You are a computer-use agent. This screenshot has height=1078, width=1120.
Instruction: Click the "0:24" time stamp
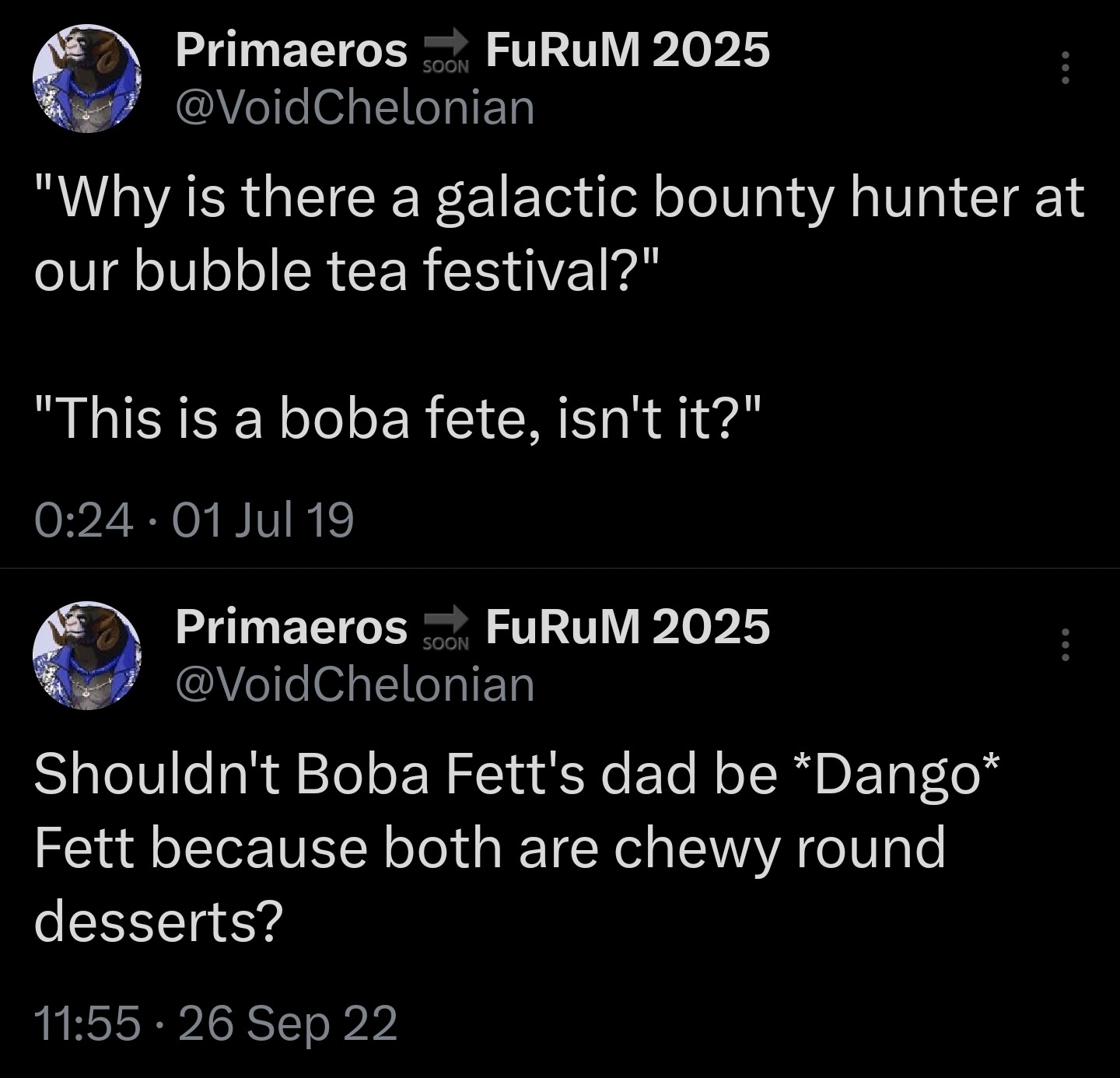coord(84,520)
